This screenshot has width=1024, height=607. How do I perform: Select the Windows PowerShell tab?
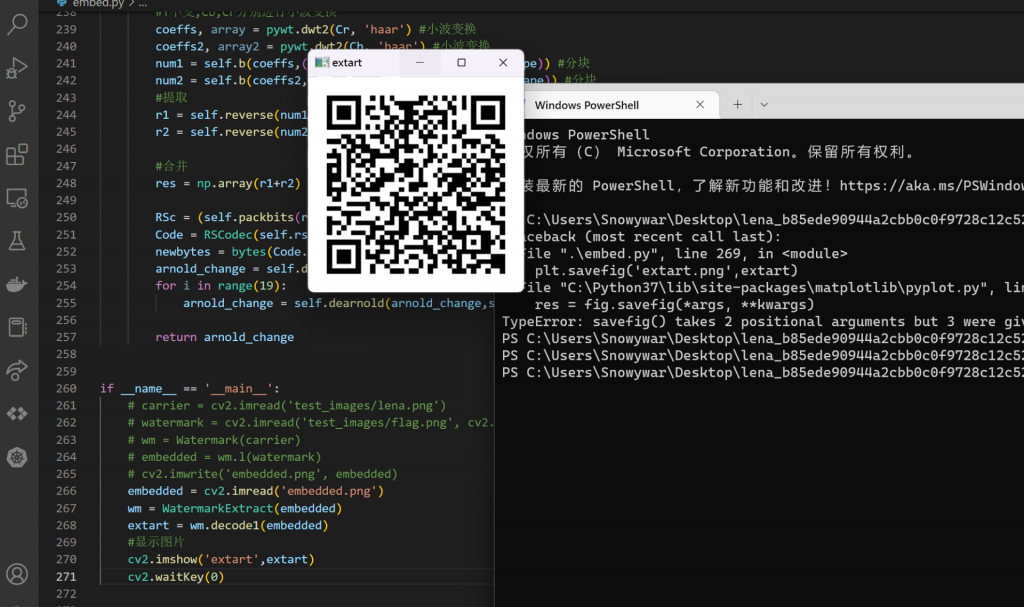point(600,105)
